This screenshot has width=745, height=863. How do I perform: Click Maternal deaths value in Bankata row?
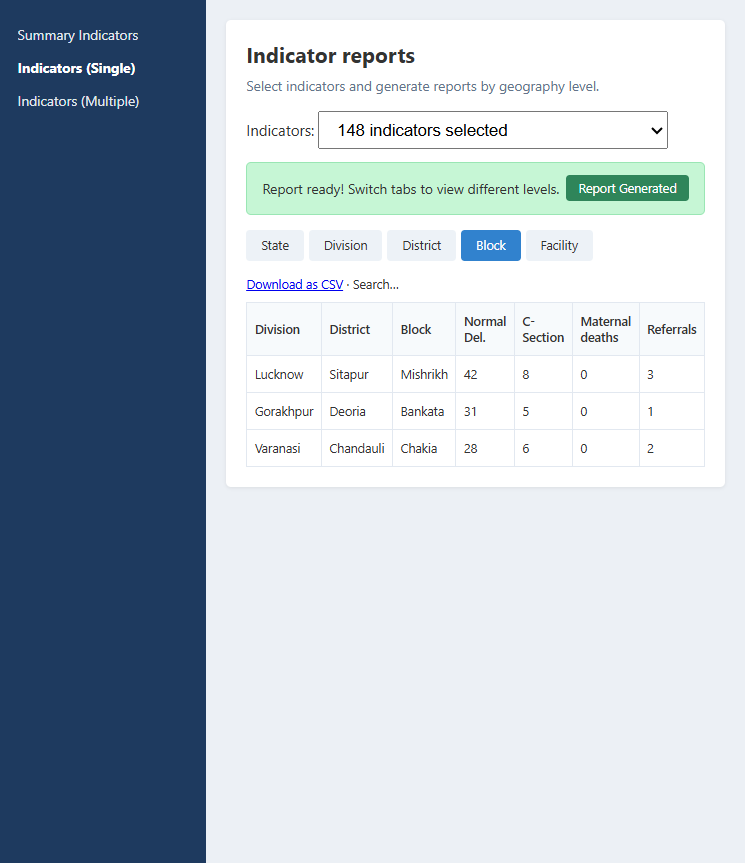pos(606,411)
